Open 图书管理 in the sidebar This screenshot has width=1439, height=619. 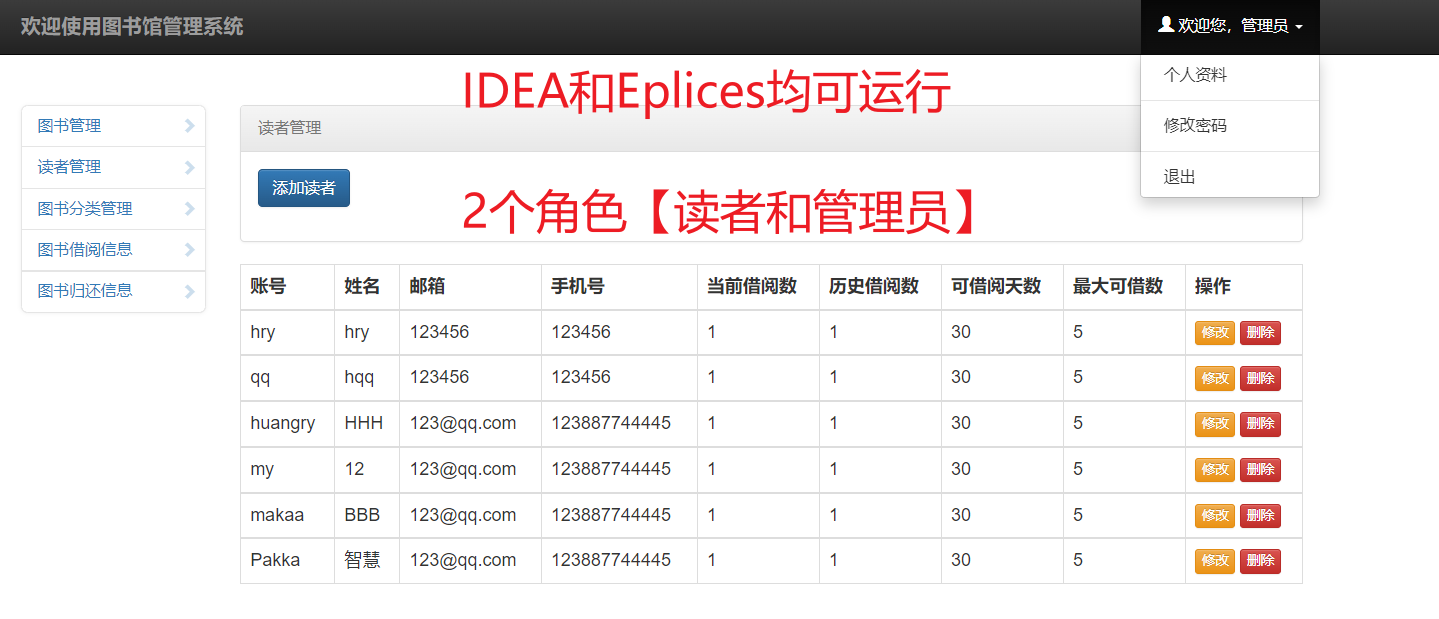tap(113, 126)
